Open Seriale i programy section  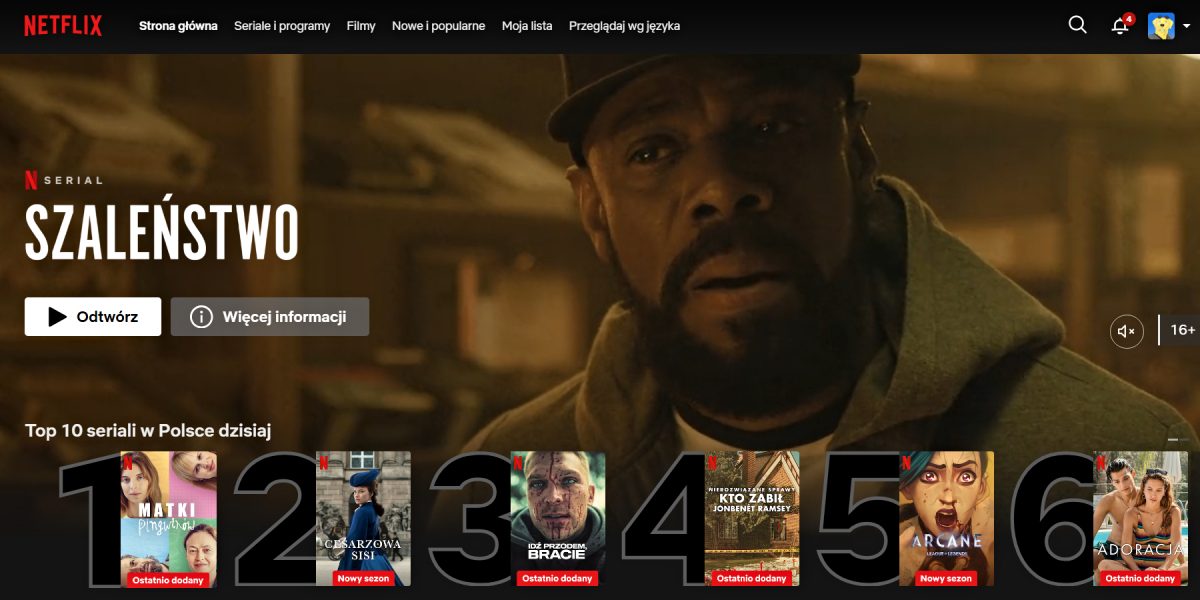click(282, 26)
